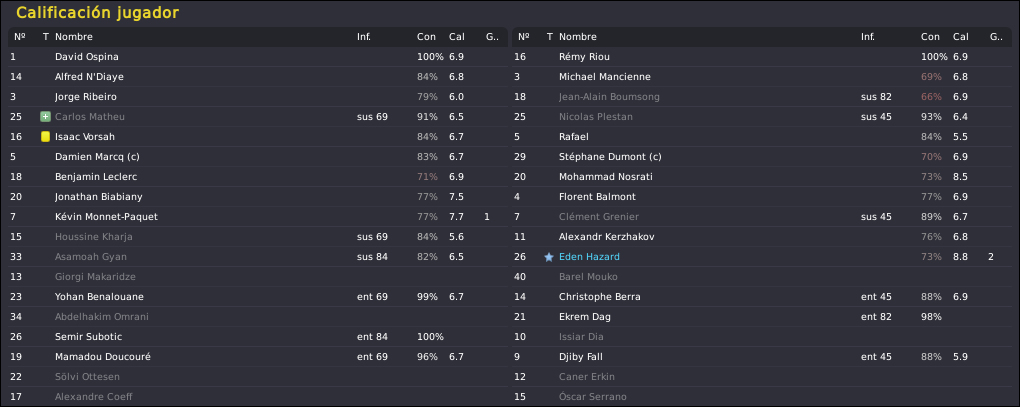Screen dimensions: 1020x407
Task: Sort right table by Cal column header
Action: [960, 37]
